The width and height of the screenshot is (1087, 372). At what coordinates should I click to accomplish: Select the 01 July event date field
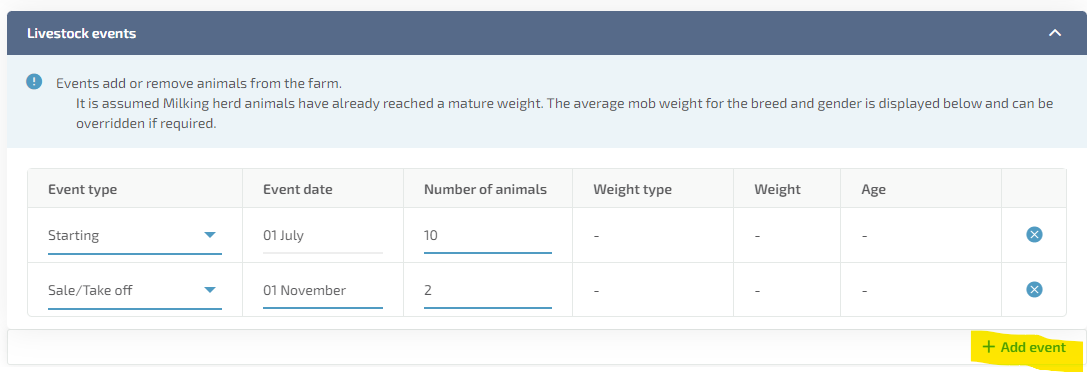tap(323, 236)
